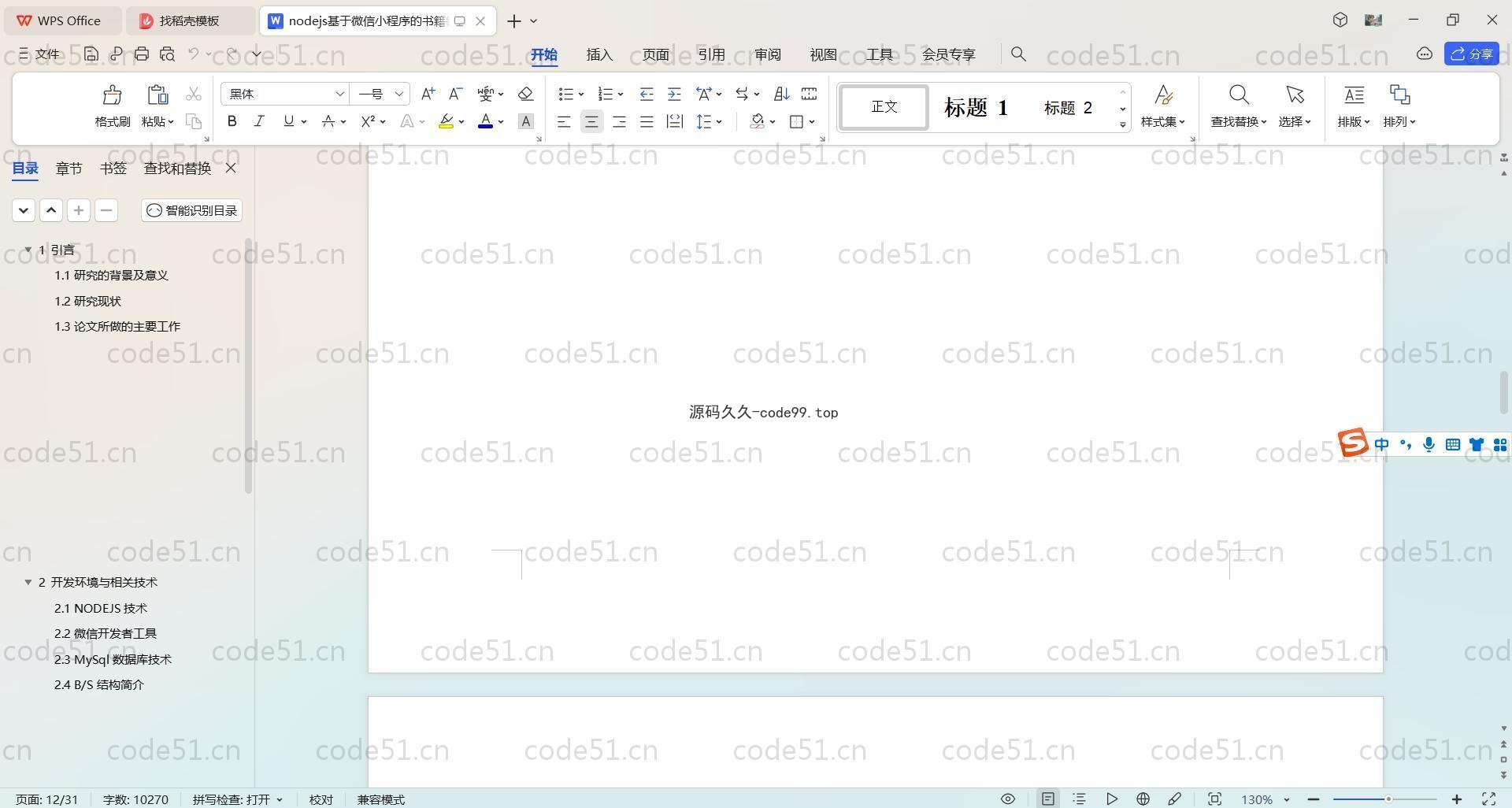The image size is (1512, 808).
Task: Click the increase indent icon
Action: pyautogui.click(x=674, y=94)
